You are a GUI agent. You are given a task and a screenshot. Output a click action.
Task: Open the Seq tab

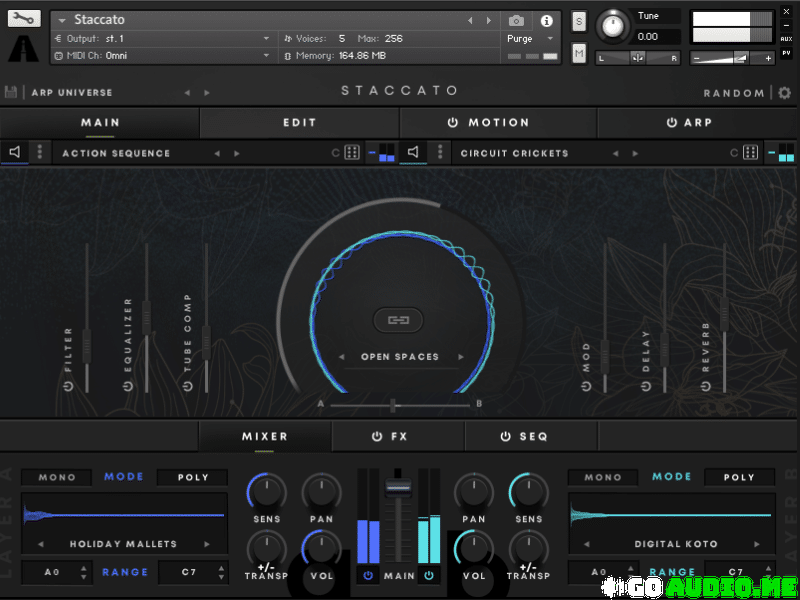point(531,437)
